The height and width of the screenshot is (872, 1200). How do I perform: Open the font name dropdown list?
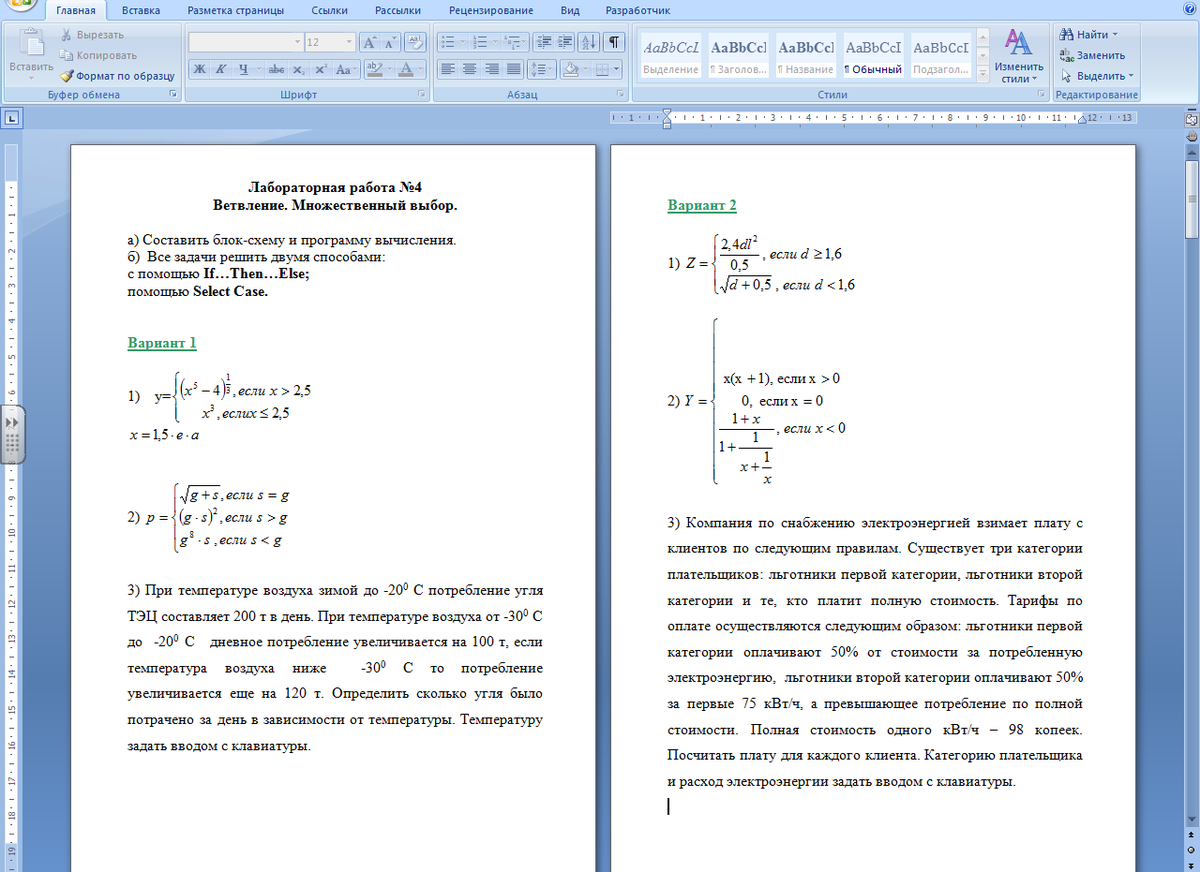point(297,42)
